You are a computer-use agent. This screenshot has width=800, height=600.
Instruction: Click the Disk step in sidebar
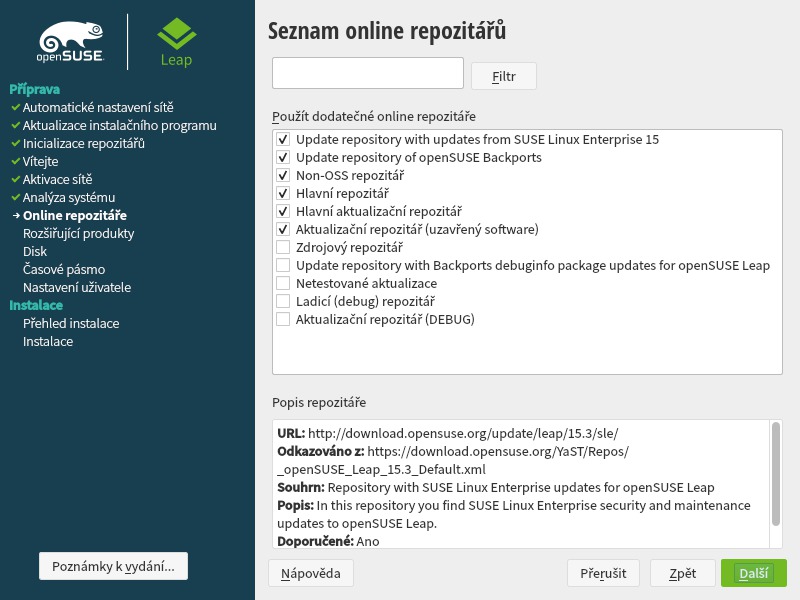click(35, 252)
